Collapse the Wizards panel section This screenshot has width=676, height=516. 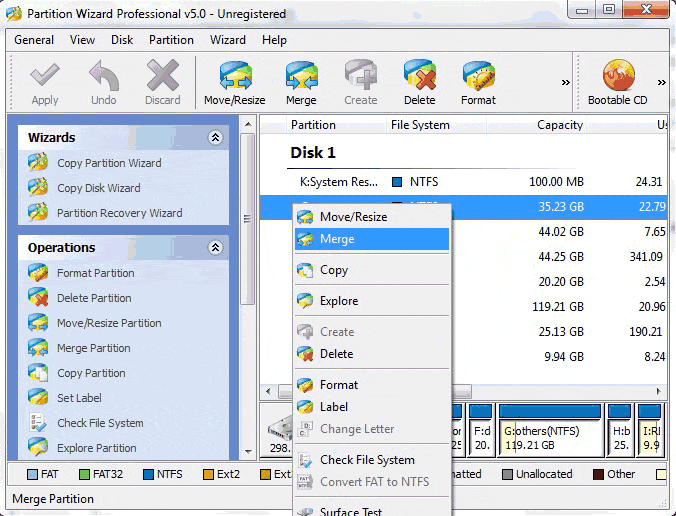(215, 138)
